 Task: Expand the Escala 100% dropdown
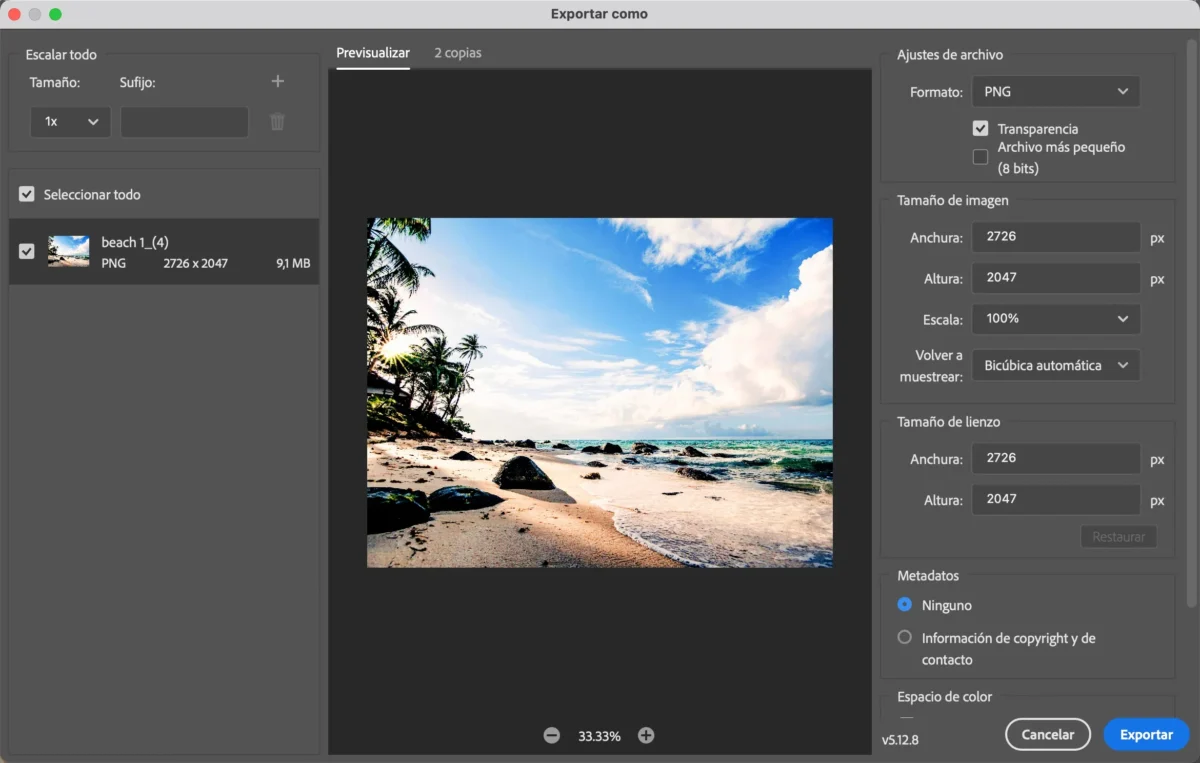(x=1055, y=319)
